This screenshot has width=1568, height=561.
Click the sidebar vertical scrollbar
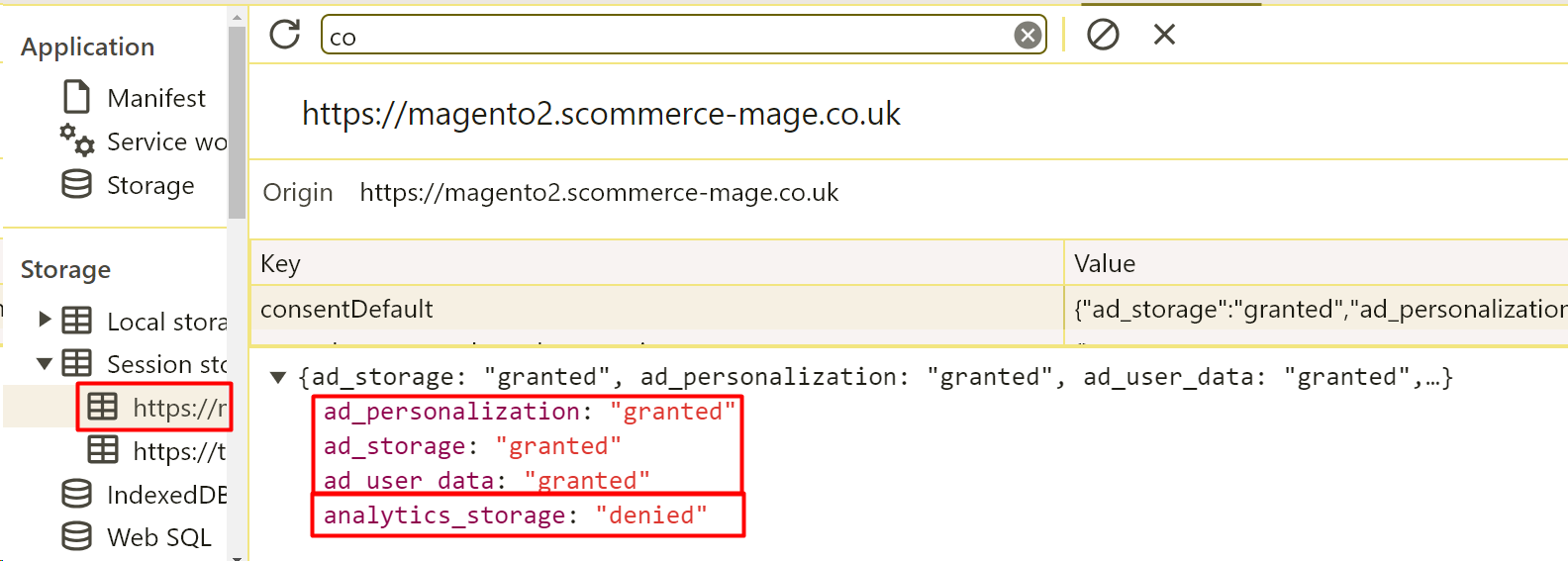[x=237, y=119]
